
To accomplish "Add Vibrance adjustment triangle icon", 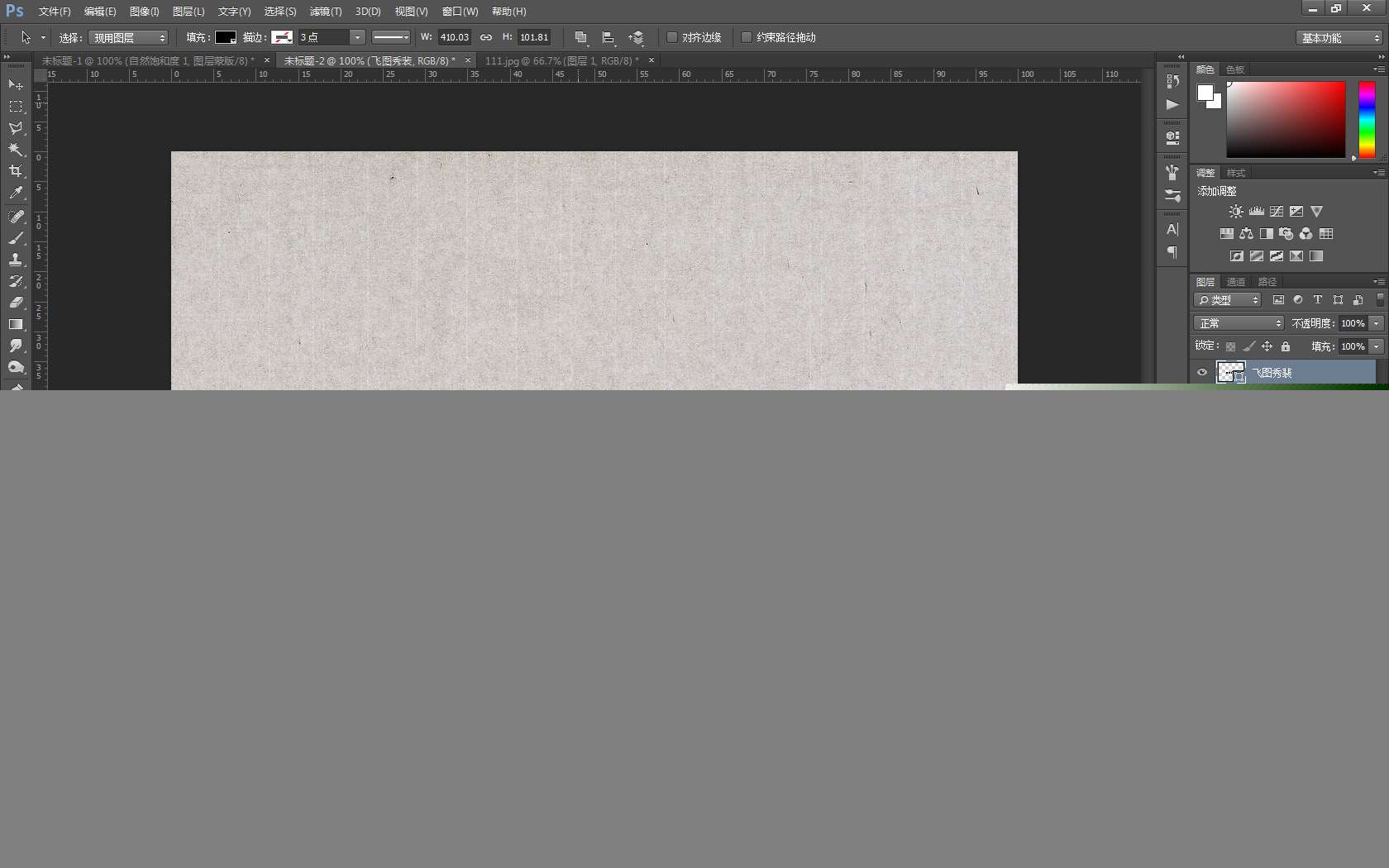I will [x=1317, y=212].
